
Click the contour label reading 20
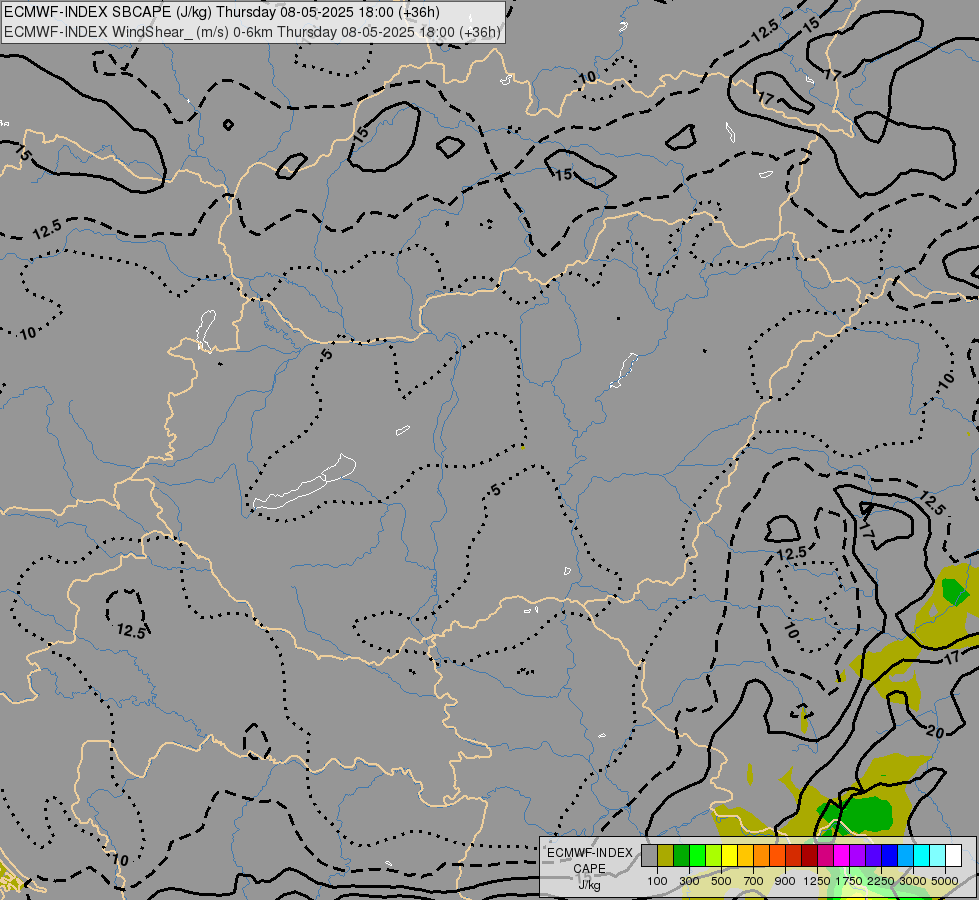(x=935, y=731)
